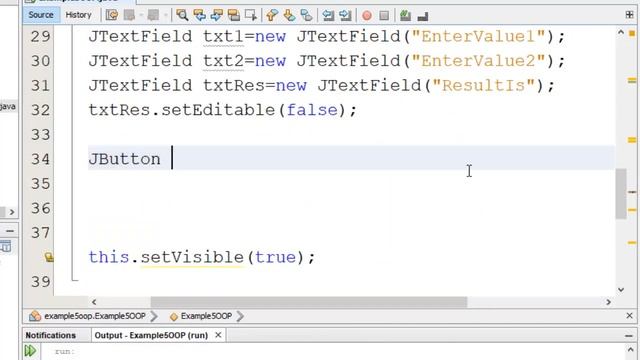Open the hint lightbulb beside setVisible line
Image resolution: width=640 pixels, height=360 pixels.
(49, 257)
